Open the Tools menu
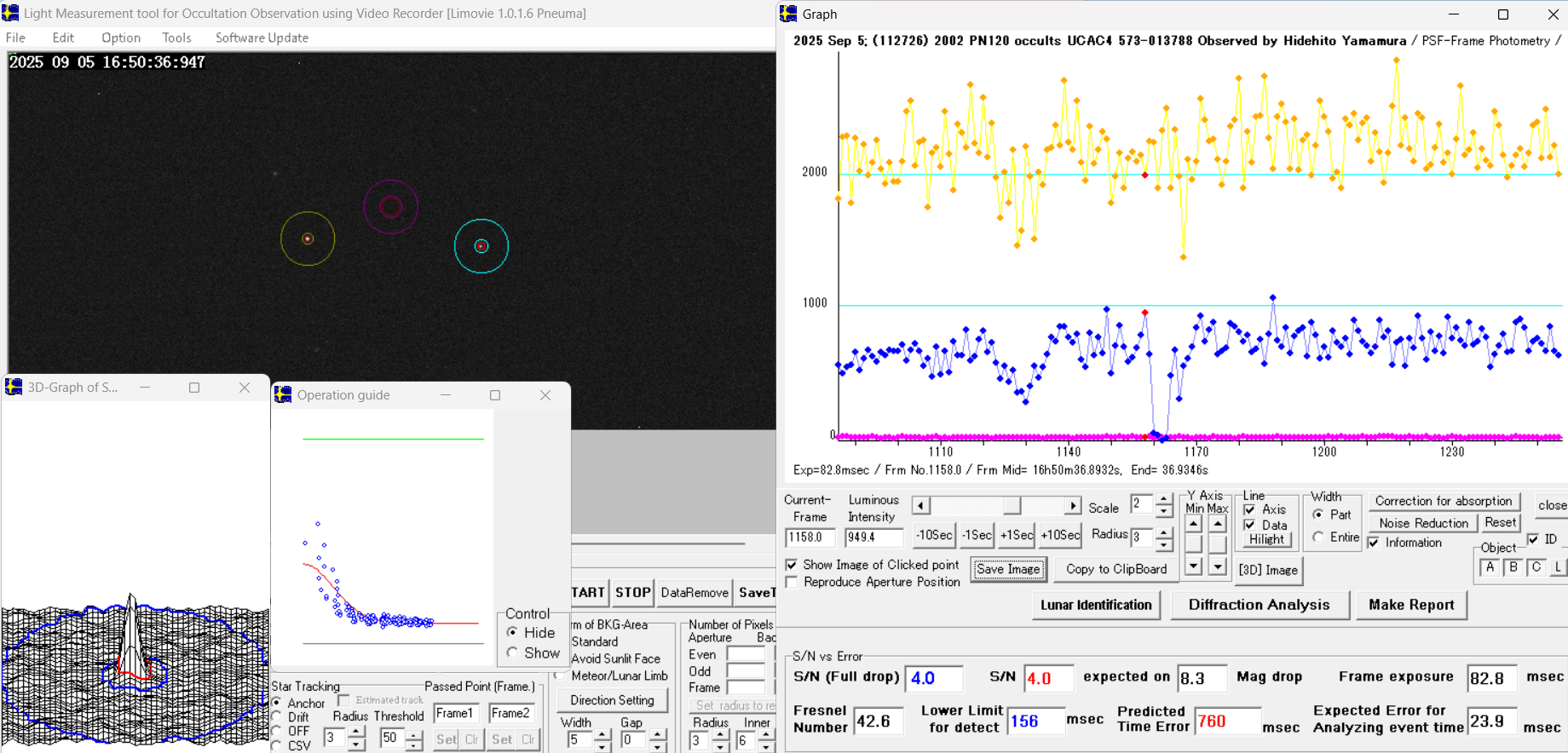1568x753 pixels. pyautogui.click(x=176, y=37)
